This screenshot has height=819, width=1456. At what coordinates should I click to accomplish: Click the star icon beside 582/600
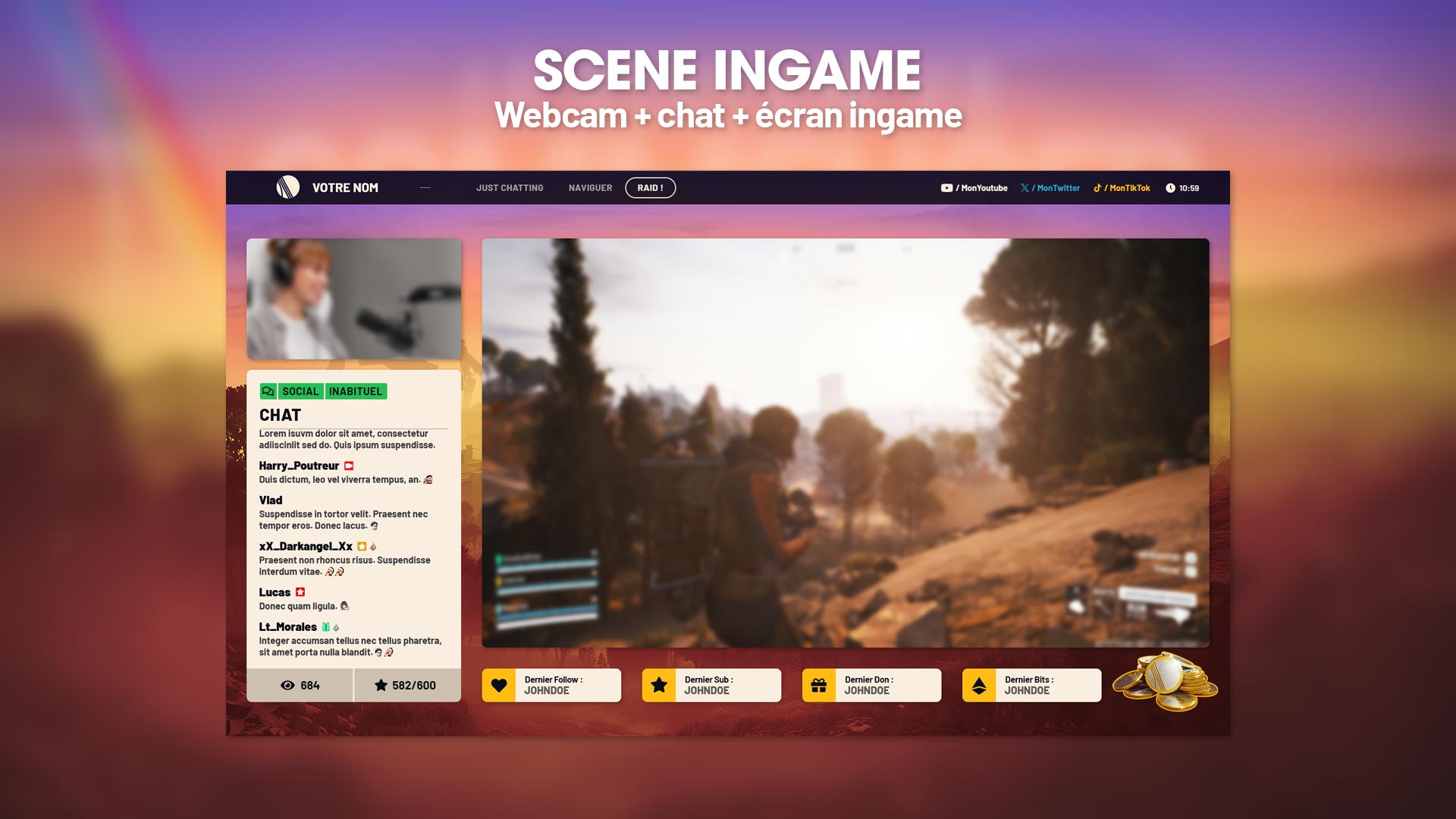pos(381,686)
